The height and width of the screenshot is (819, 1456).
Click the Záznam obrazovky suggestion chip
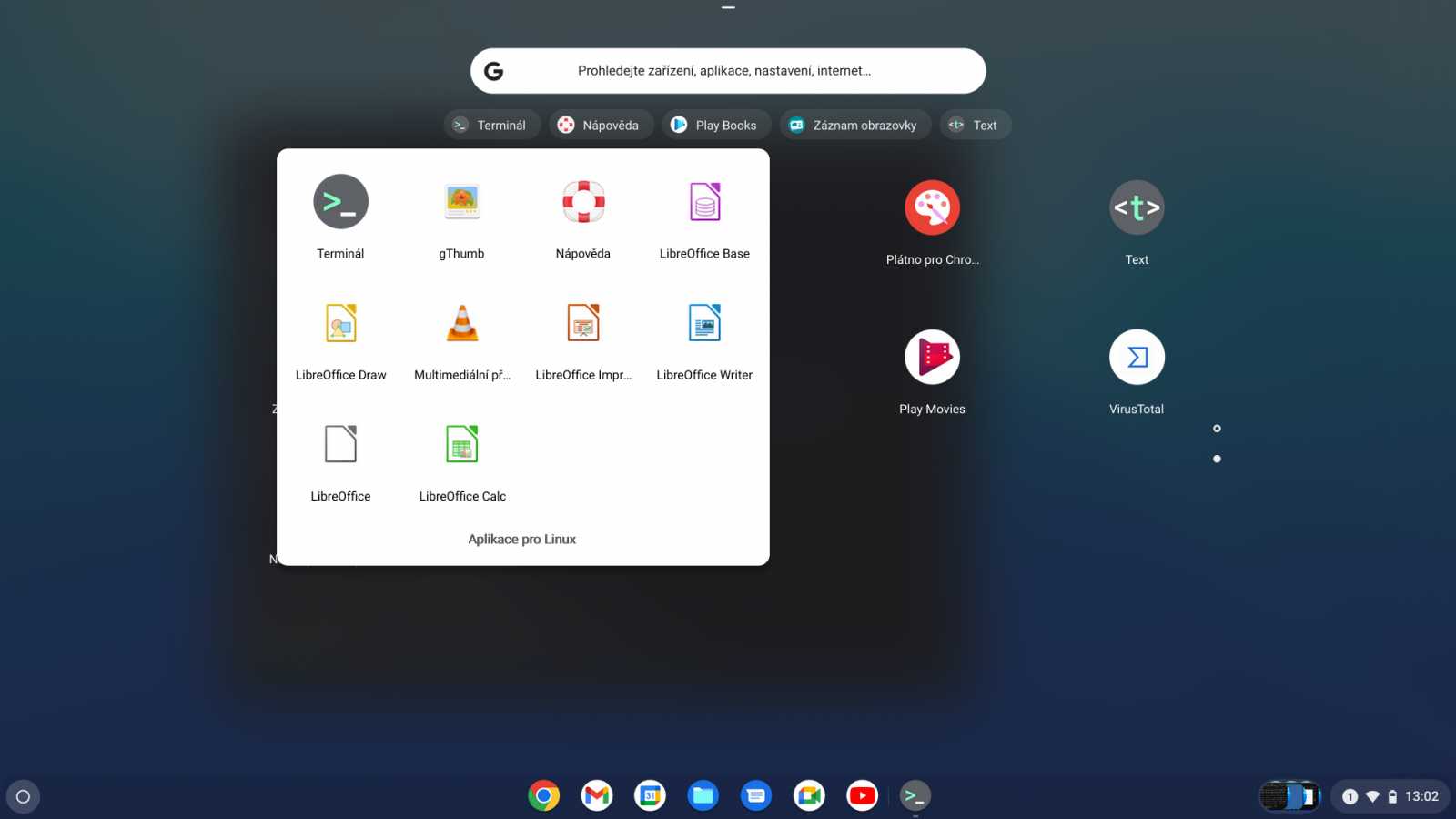(854, 125)
